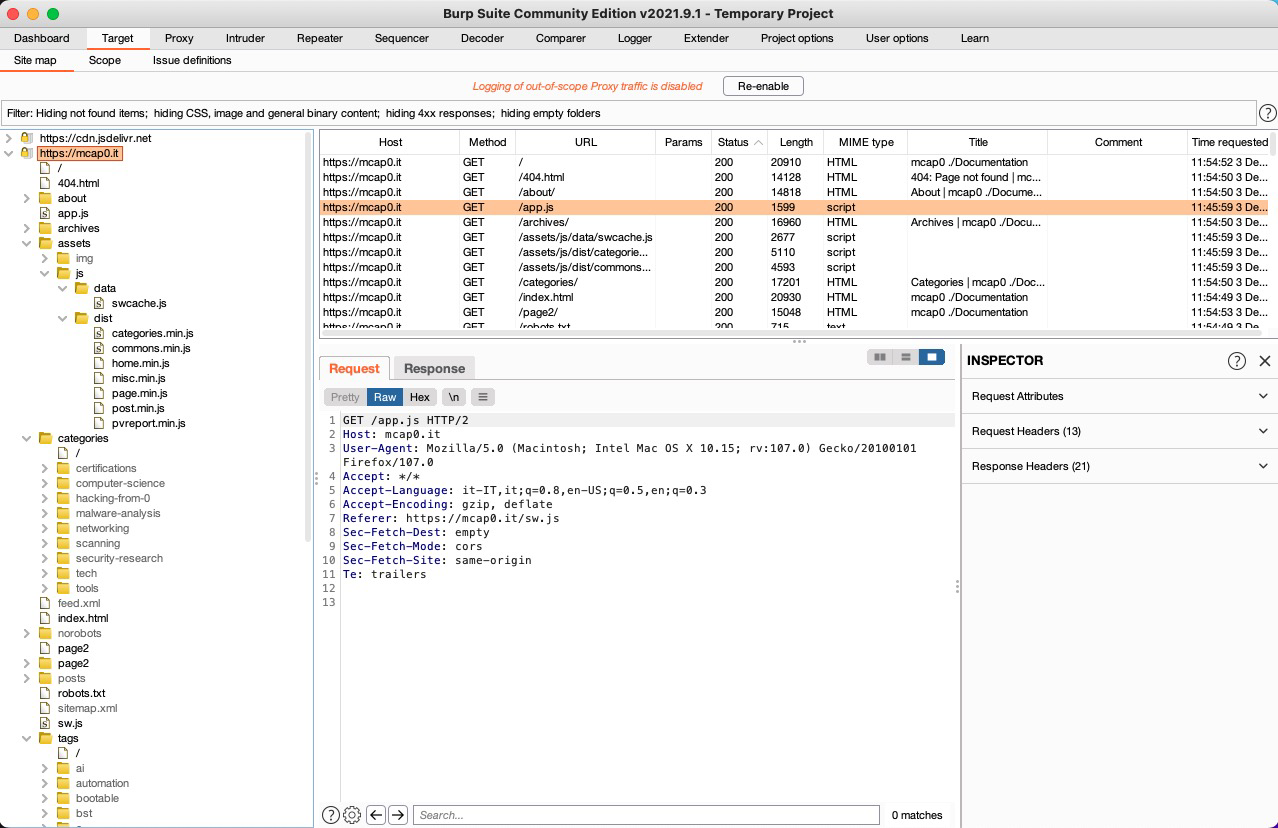
Task: Go to next search match arrow
Action: click(x=397, y=815)
